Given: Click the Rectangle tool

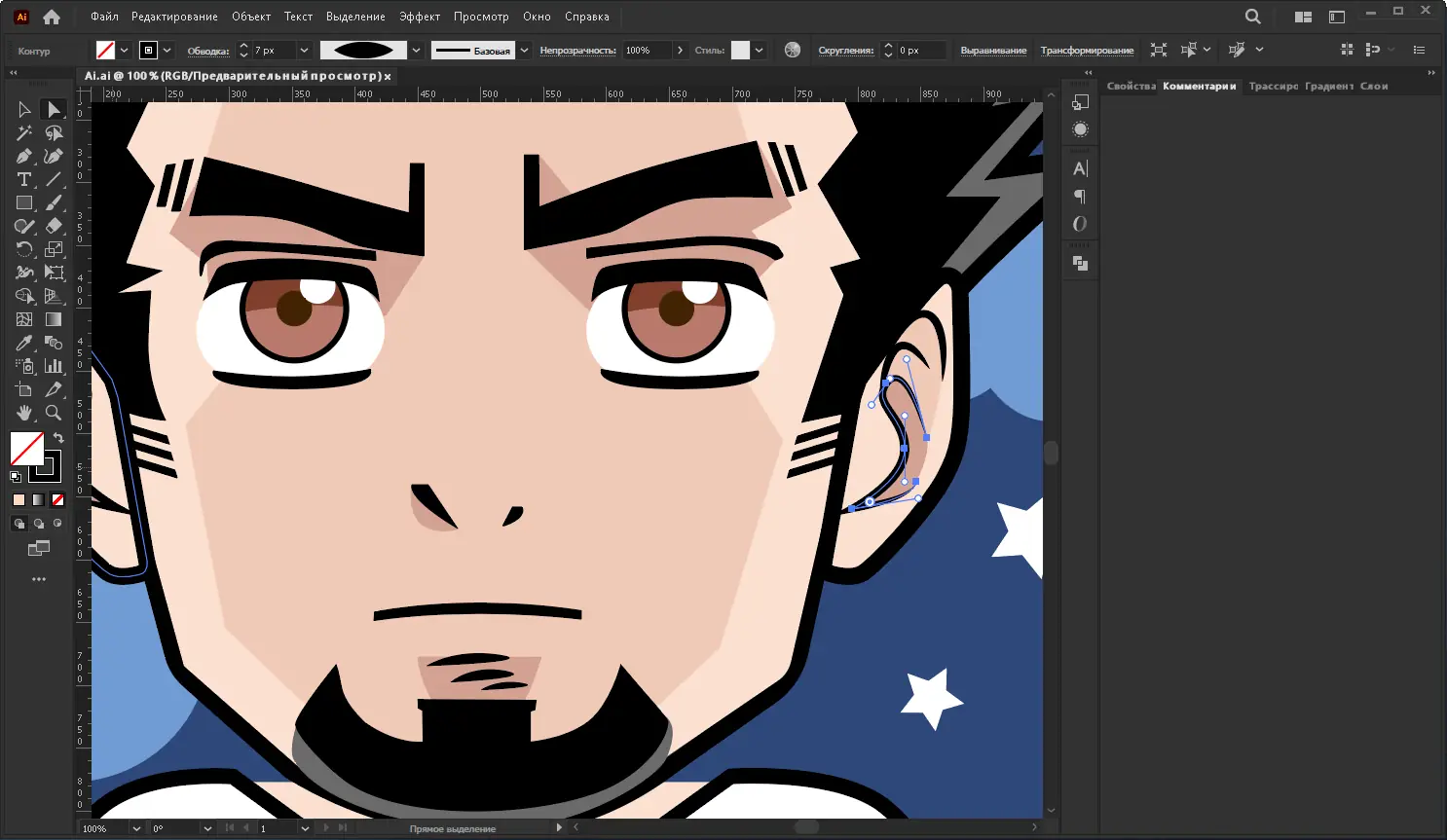Looking at the screenshot, I should (x=24, y=202).
